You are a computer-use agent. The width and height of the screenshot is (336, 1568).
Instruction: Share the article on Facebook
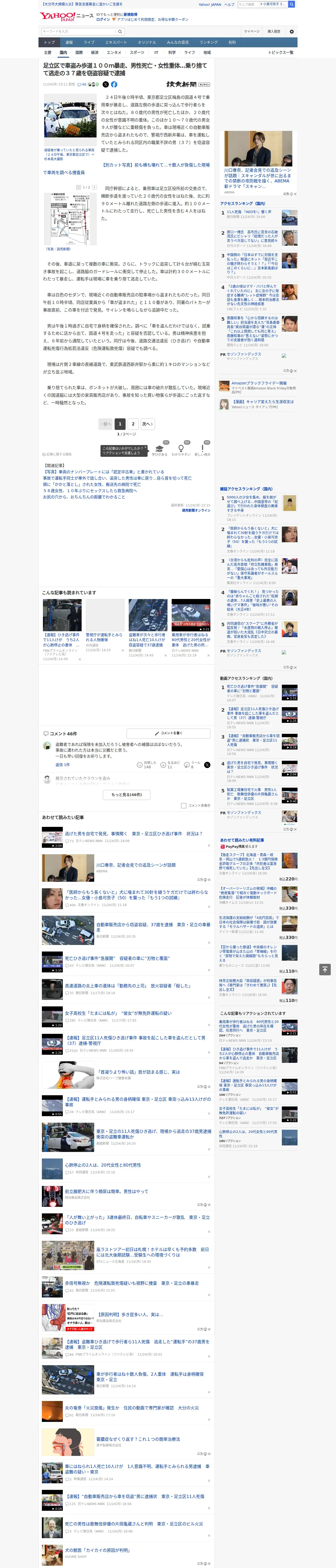pos(114,85)
